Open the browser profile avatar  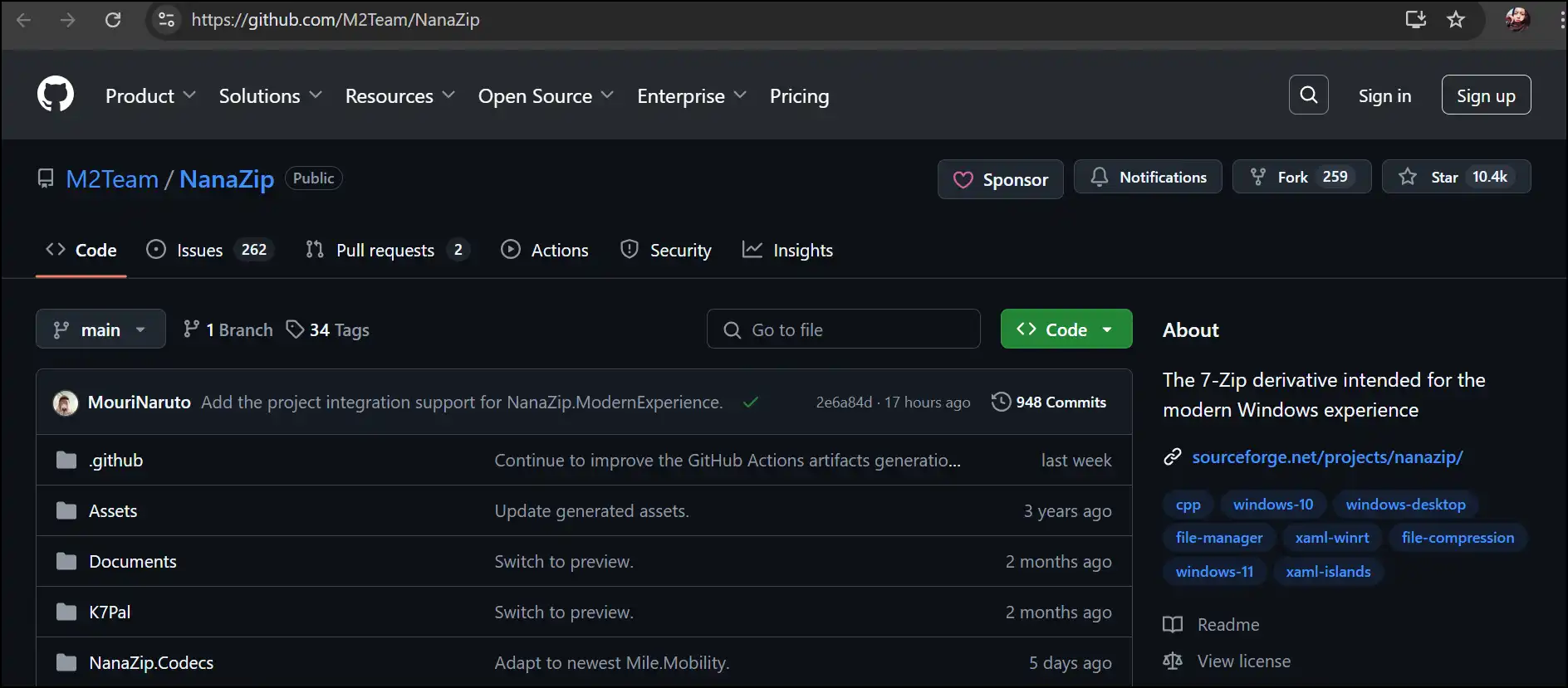tap(1517, 19)
